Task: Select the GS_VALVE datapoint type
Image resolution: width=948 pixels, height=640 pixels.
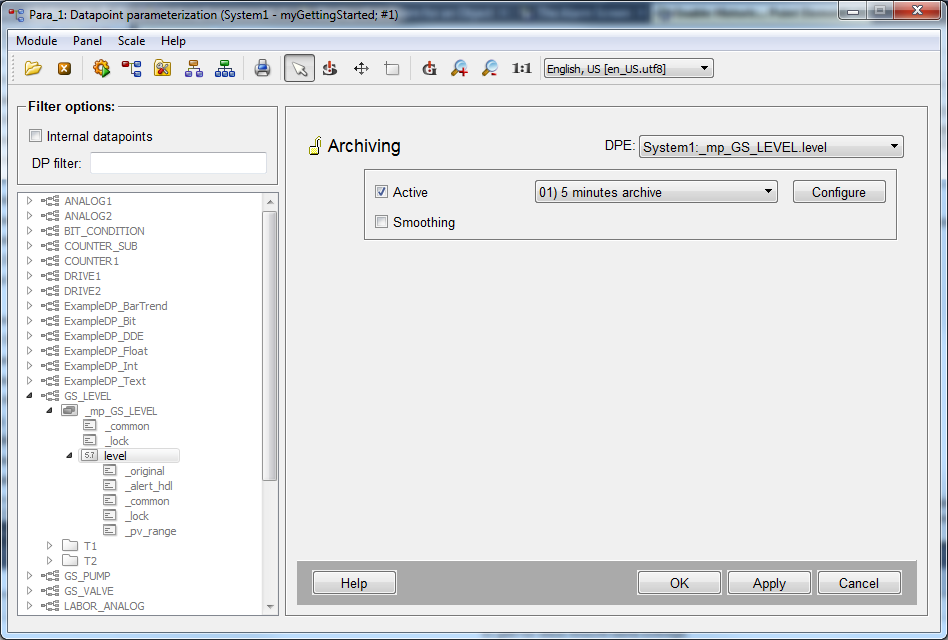Action: 89,591
